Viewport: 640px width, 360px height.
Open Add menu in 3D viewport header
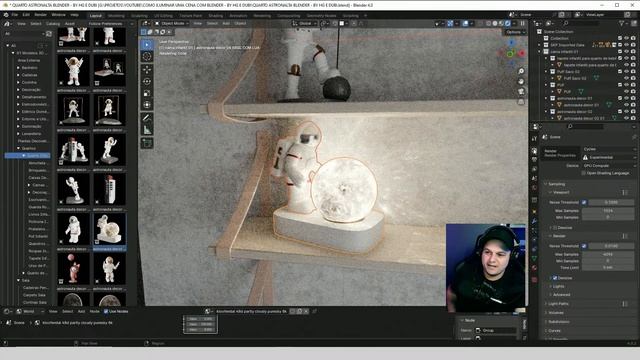point(226,24)
